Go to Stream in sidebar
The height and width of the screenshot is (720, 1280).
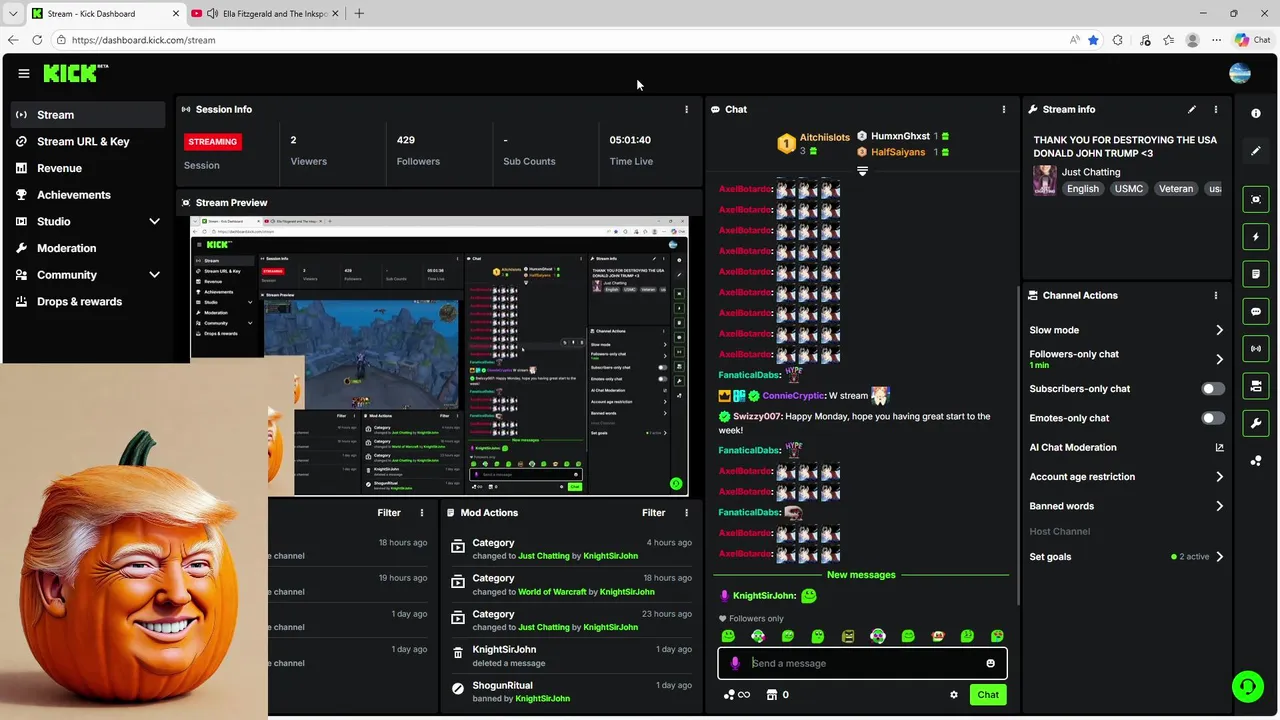pyautogui.click(x=87, y=115)
